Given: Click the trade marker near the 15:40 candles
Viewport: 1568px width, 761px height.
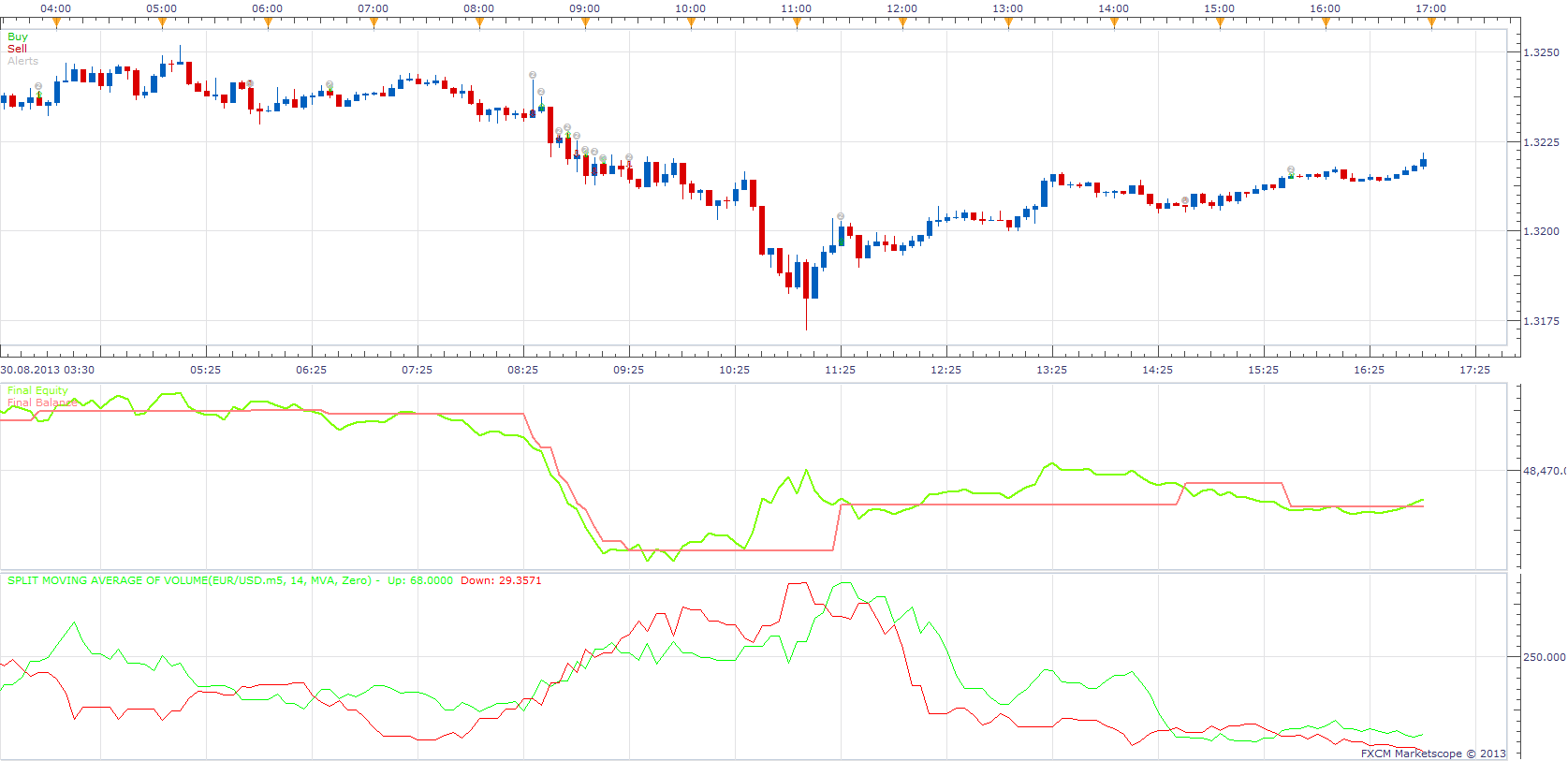Looking at the screenshot, I should click(1291, 169).
